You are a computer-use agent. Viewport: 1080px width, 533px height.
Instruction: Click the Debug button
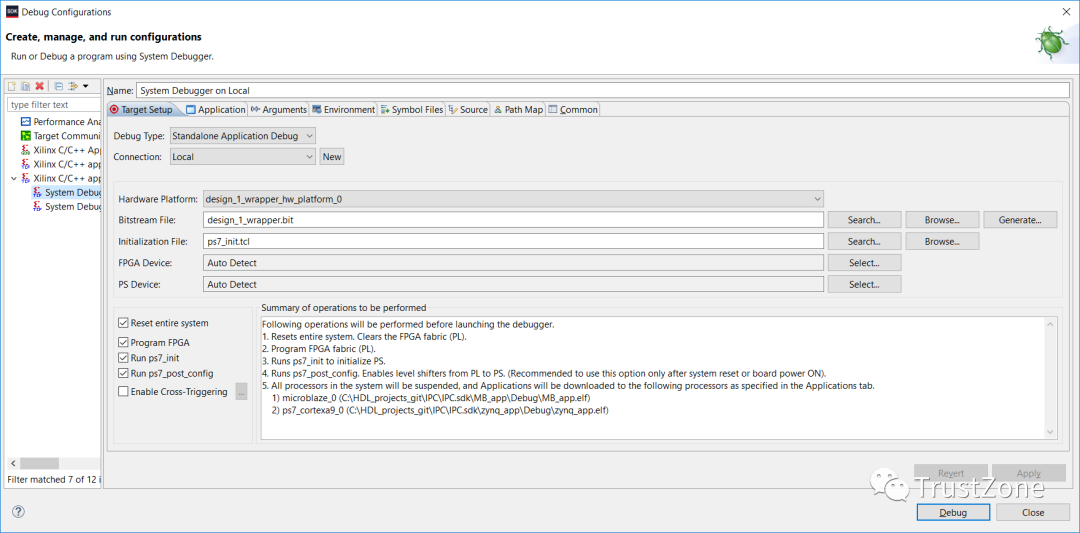click(953, 512)
